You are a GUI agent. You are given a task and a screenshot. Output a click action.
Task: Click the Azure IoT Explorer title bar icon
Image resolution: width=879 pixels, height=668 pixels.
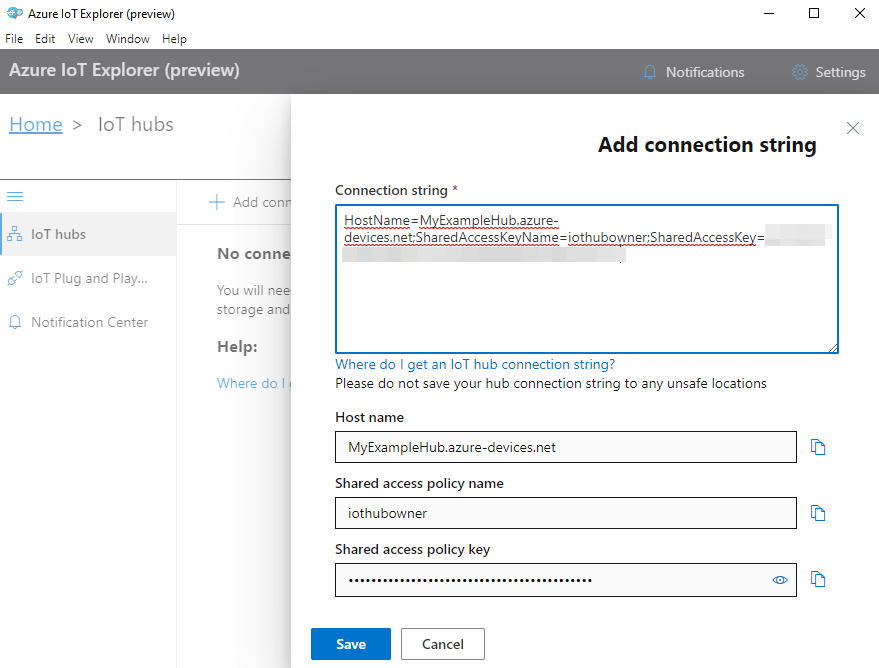(x=14, y=13)
